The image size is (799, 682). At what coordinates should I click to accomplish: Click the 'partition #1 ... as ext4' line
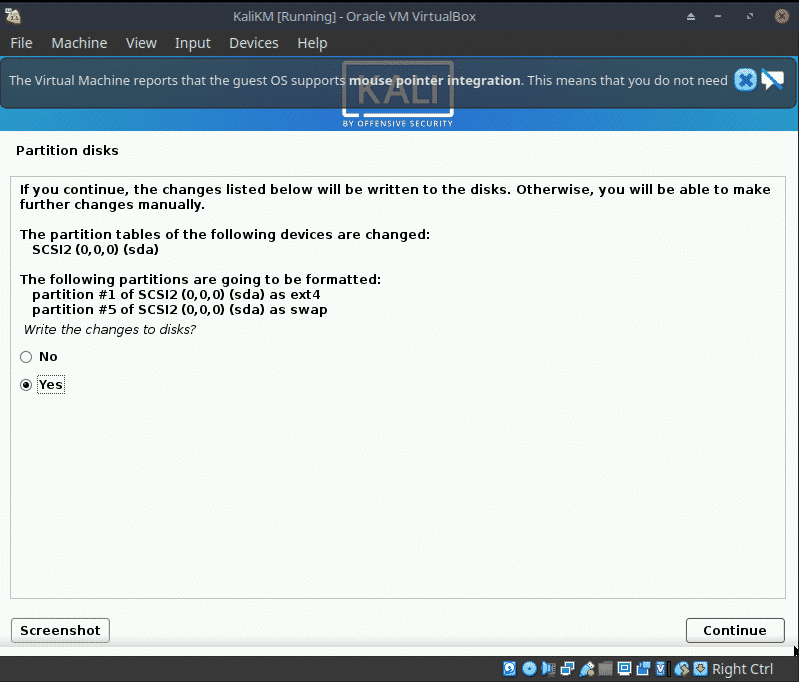(x=176, y=295)
